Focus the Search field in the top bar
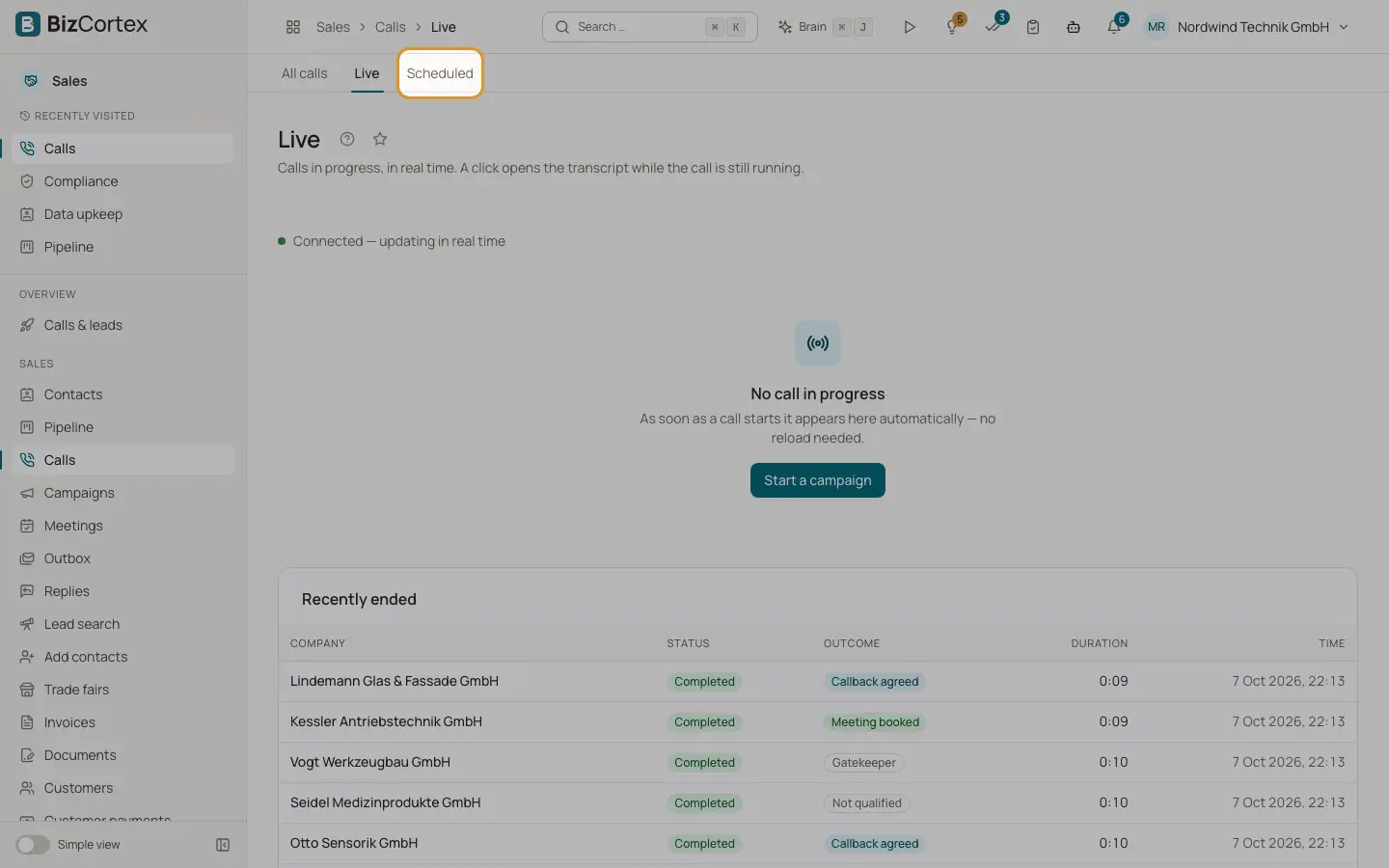This screenshot has width=1389, height=868. click(650, 27)
